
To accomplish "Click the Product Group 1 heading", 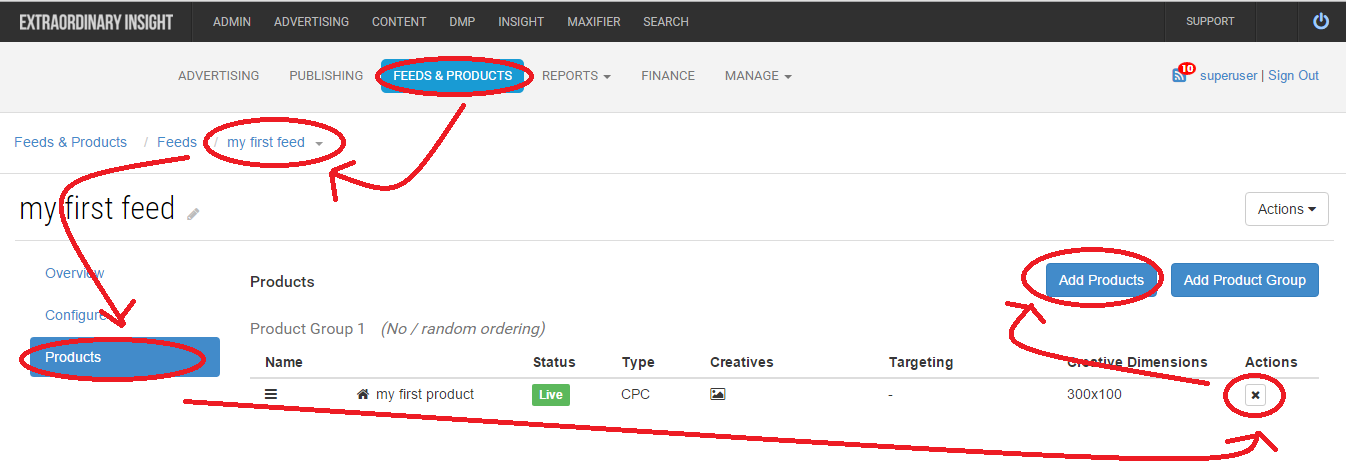I will pyautogui.click(x=308, y=328).
